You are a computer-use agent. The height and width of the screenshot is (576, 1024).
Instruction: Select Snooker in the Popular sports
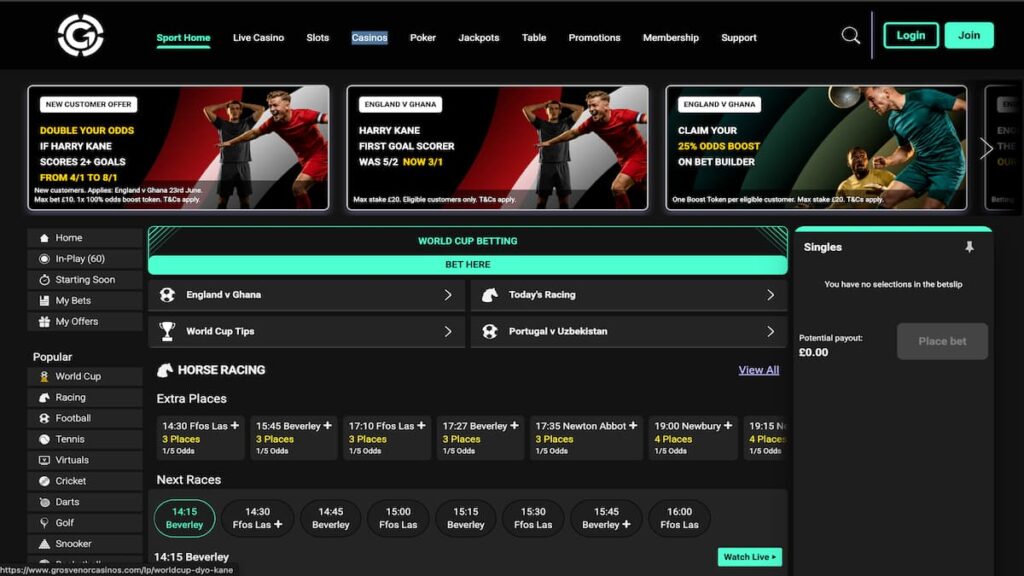coord(85,543)
